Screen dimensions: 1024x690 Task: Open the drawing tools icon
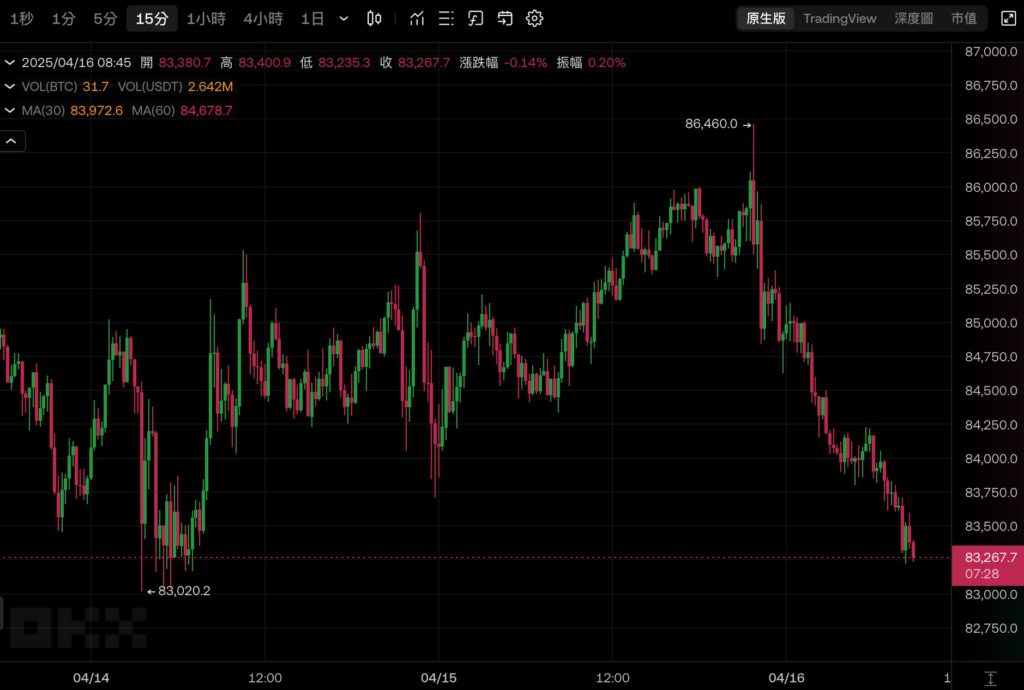[x=476, y=18]
